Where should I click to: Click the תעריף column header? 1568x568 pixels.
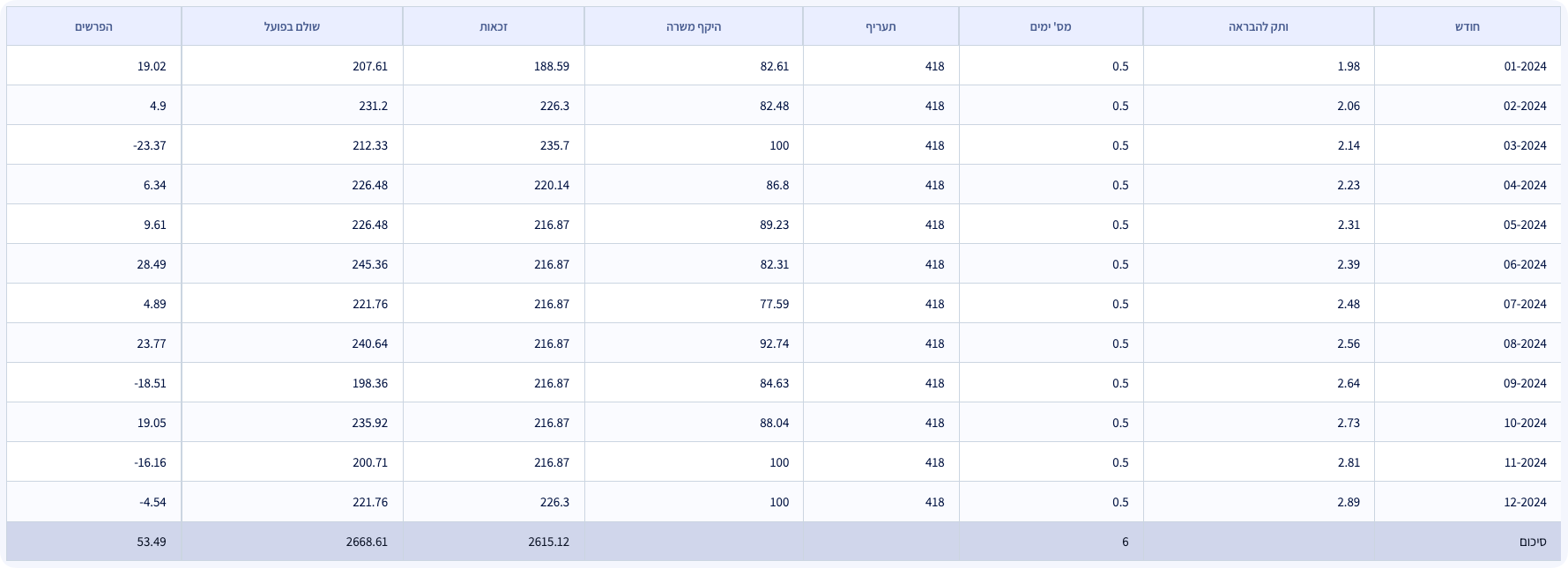(881, 26)
